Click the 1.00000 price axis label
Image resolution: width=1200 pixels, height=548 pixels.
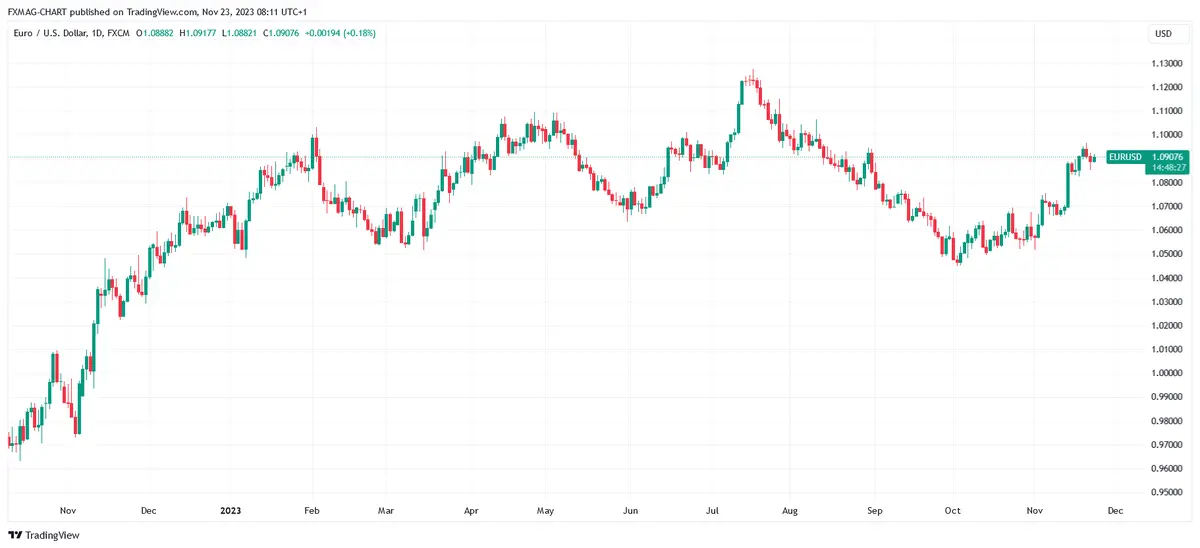(1166, 373)
